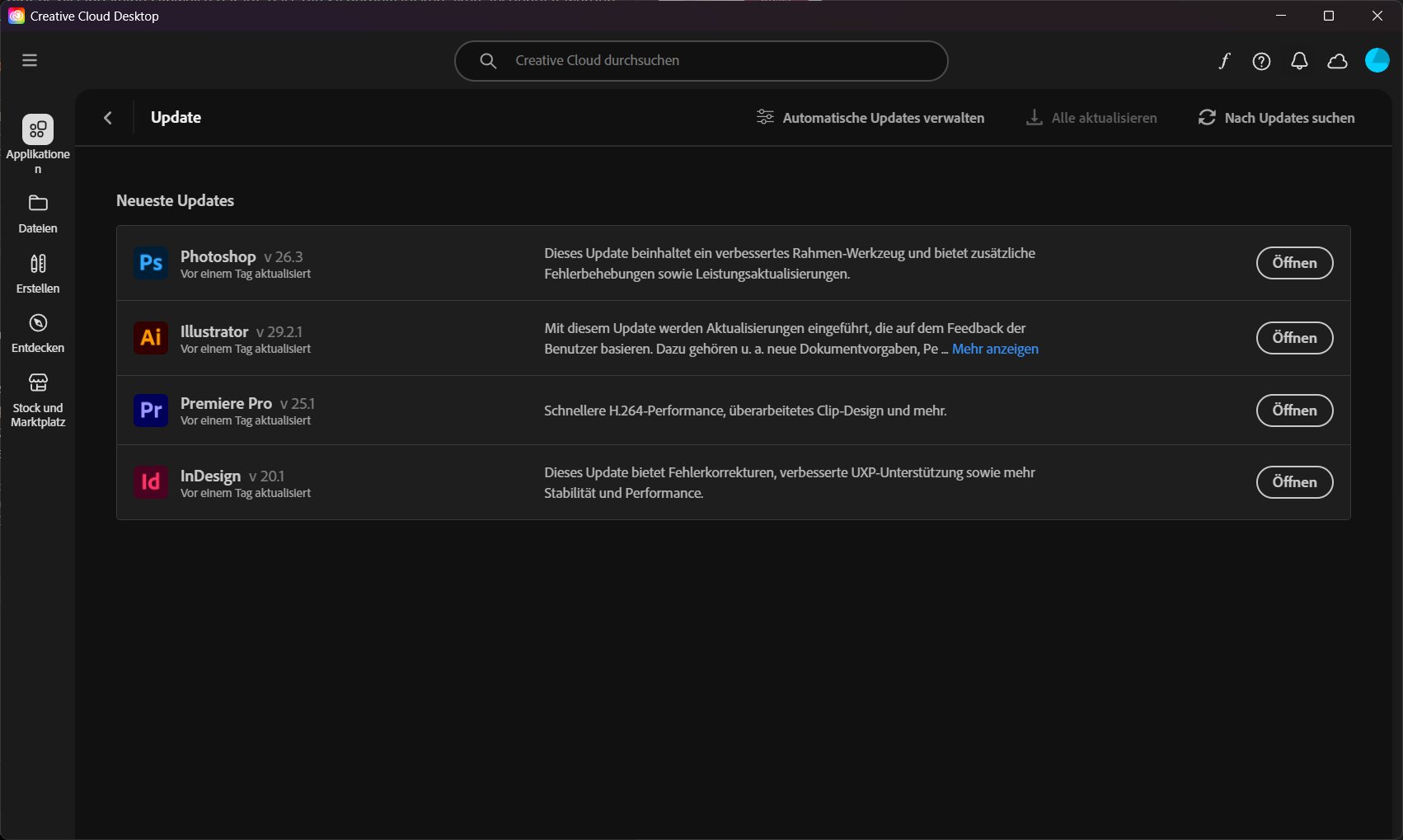This screenshot has width=1403, height=840.
Task: Select the Photoshop v 26.3 title
Action: (242, 256)
